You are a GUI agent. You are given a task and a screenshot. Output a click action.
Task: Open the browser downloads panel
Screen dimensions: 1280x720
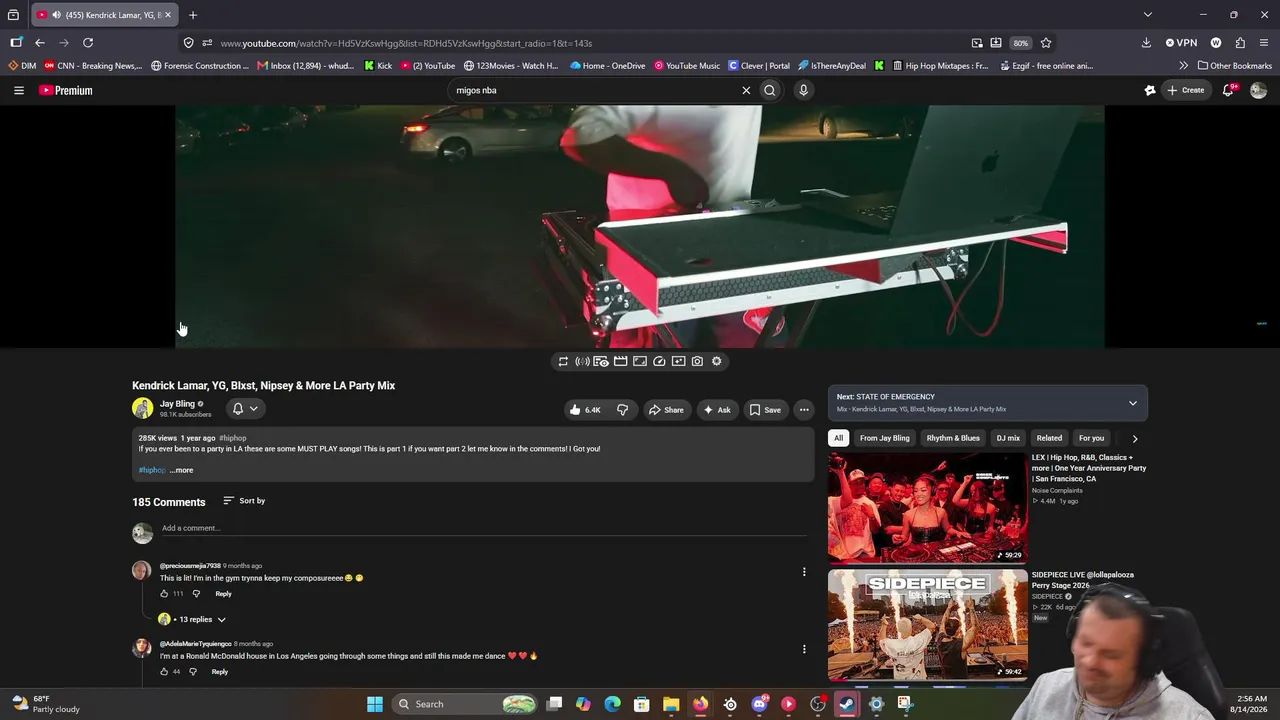click(x=1146, y=43)
